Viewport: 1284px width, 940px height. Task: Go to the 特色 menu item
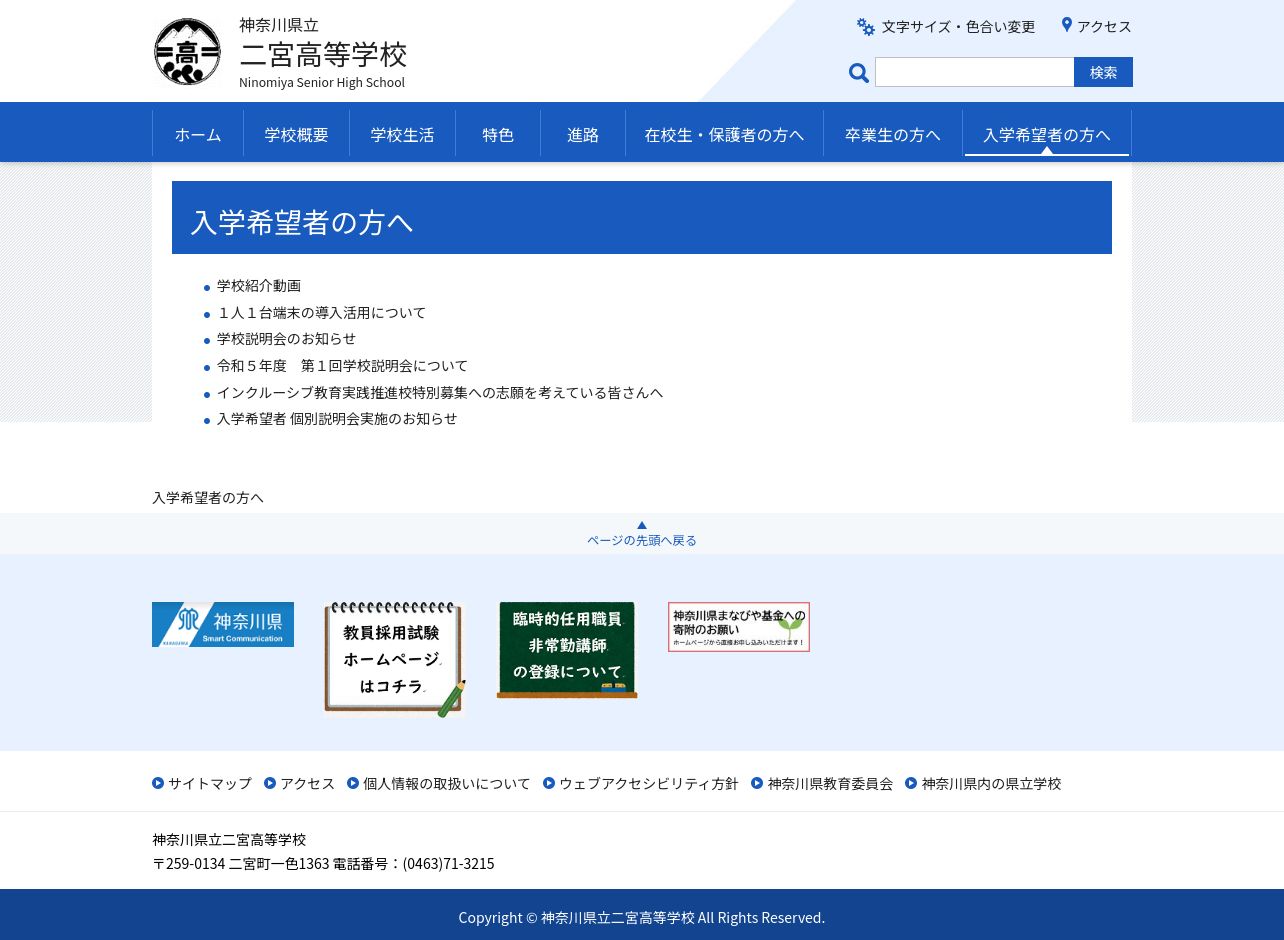tap(498, 134)
